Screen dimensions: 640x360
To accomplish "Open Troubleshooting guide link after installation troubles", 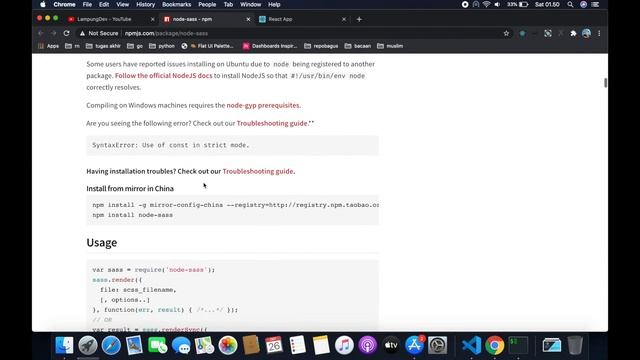I will point(258,171).
